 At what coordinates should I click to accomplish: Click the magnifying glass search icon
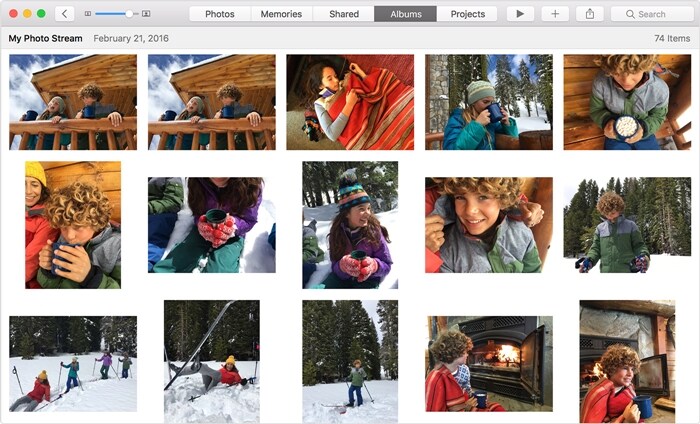point(630,14)
